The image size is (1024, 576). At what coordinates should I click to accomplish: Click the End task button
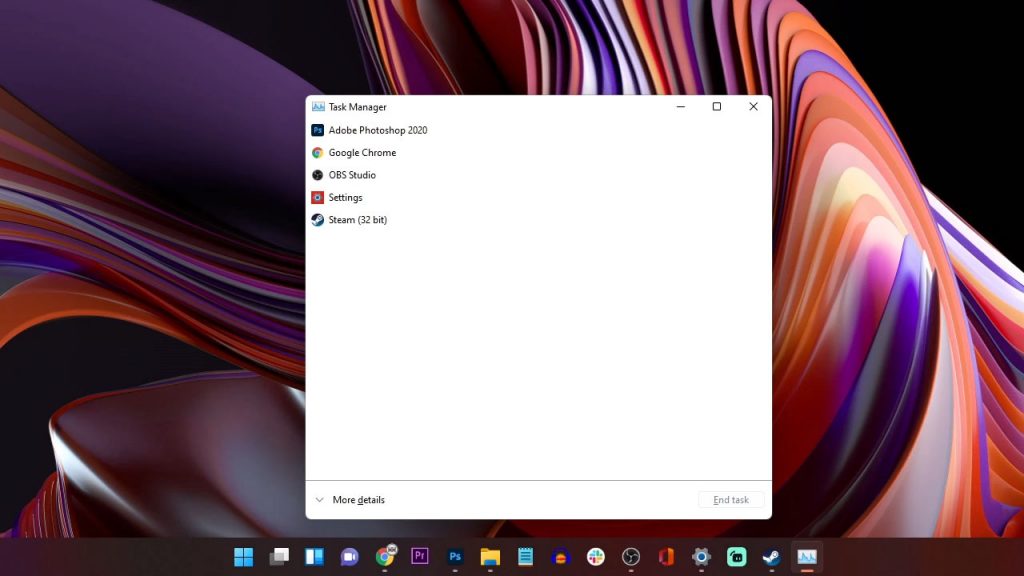(731, 500)
